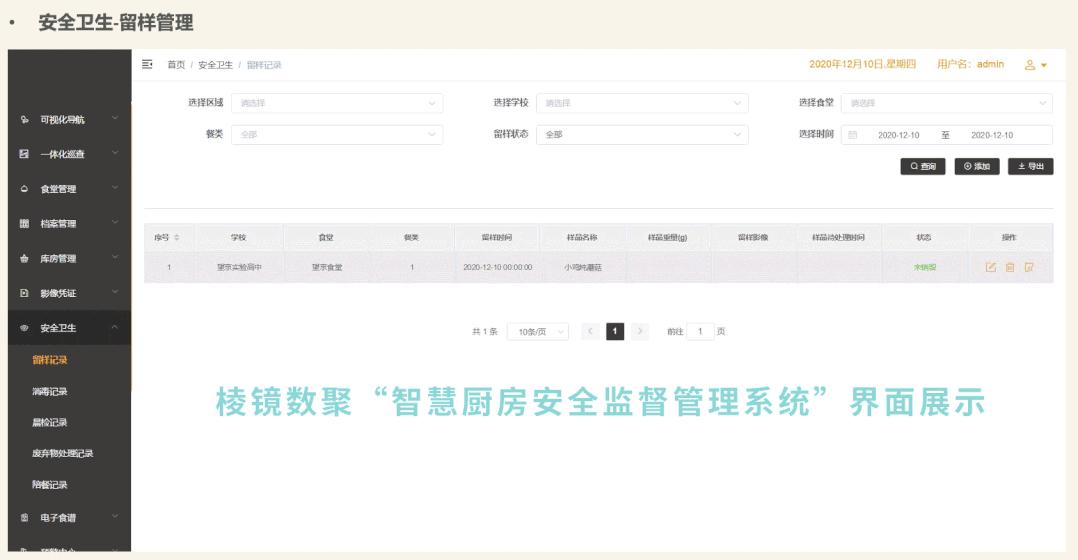Viewport: 1078px width, 560px height.
Task: Sort table by 序号 arrows
Action: pos(177,237)
